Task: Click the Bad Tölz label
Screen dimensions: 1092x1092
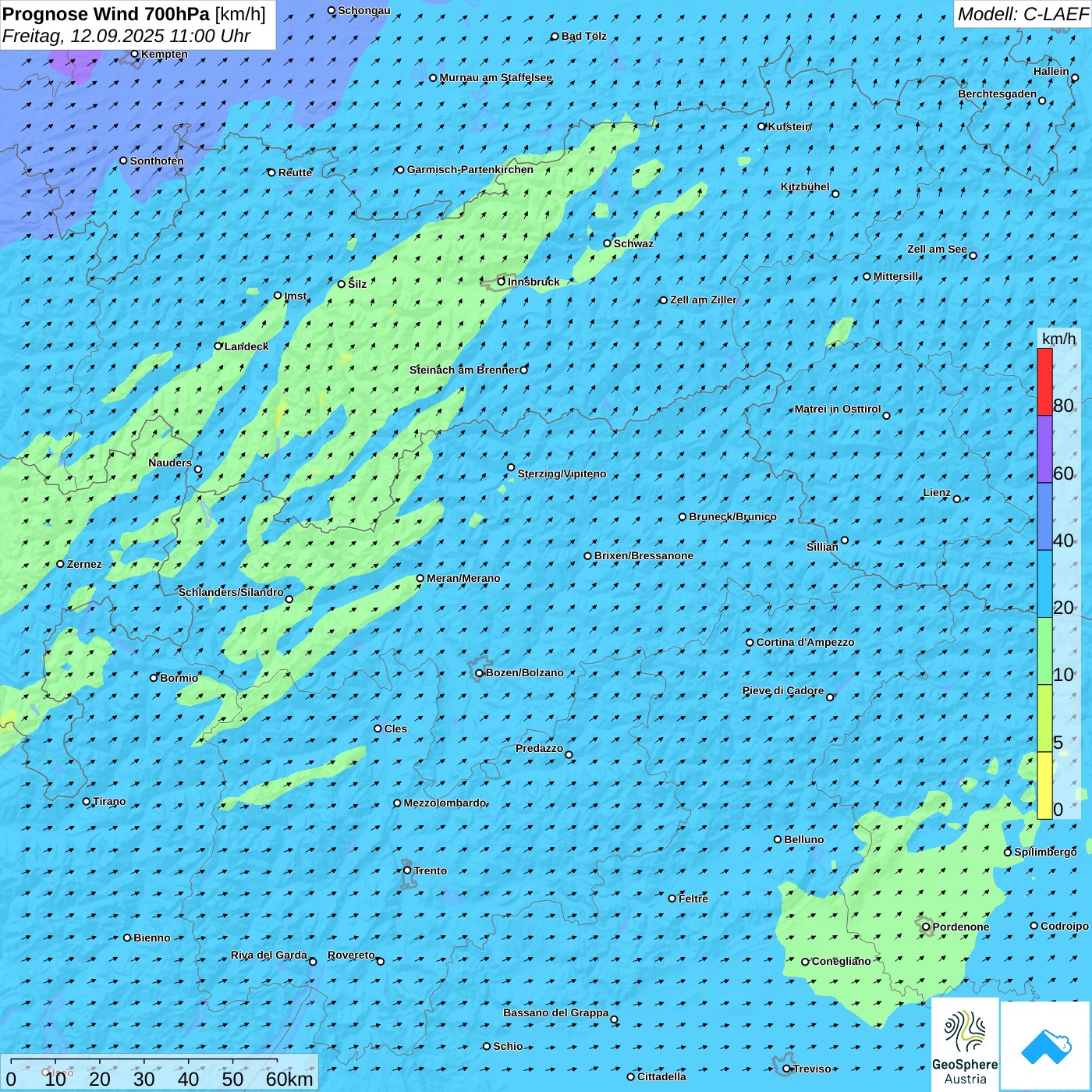Action: (584, 37)
